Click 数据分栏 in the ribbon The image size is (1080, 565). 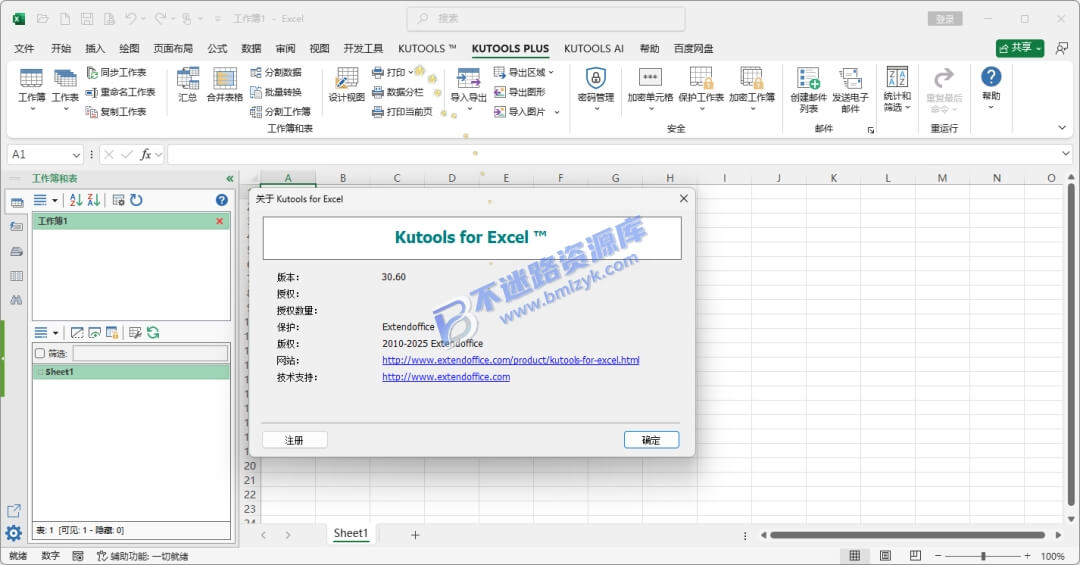[x=397, y=92]
